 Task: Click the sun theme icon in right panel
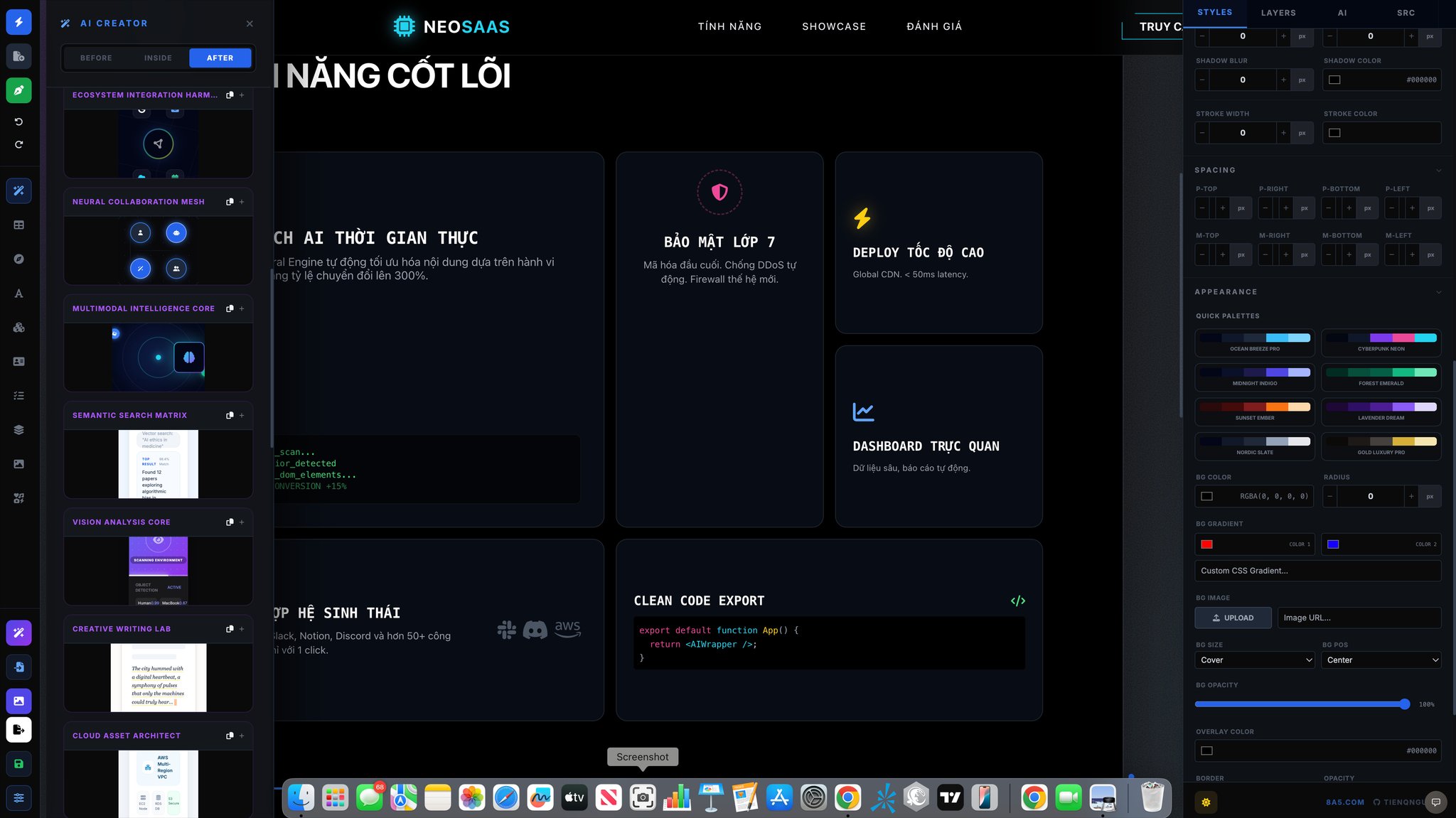pos(1206,802)
